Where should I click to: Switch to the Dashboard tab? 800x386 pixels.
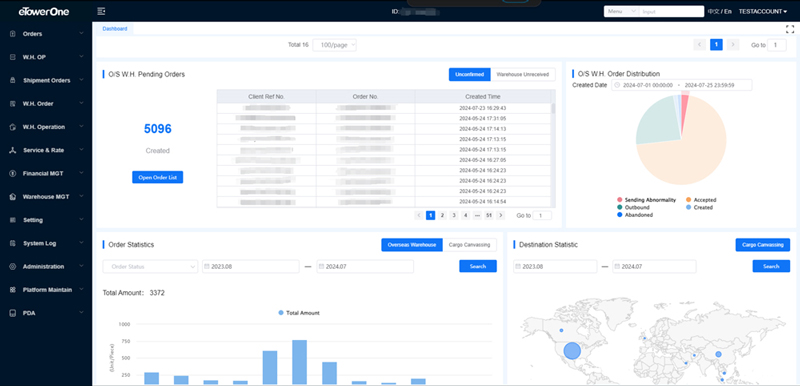coord(115,29)
